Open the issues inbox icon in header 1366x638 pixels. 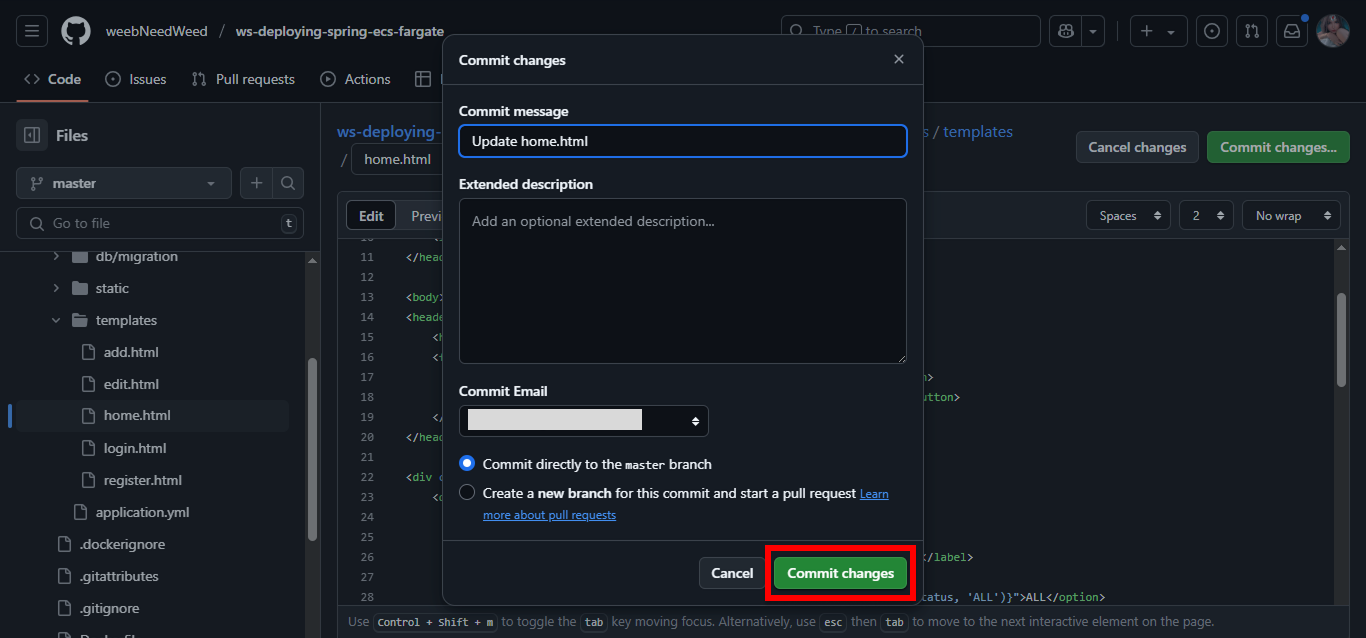1212,31
